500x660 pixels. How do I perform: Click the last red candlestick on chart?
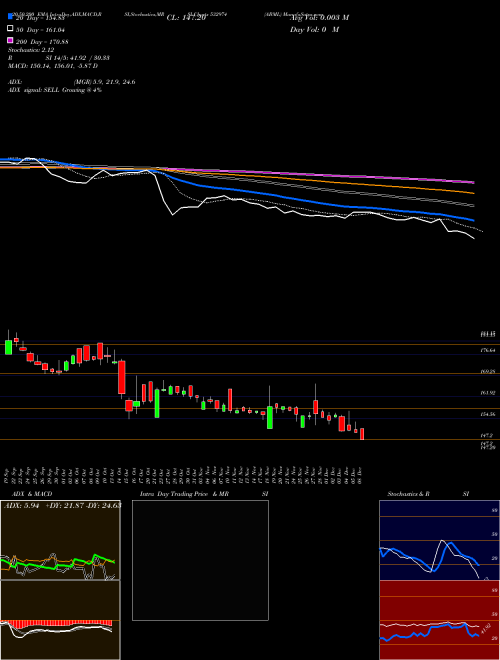pyautogui.click(x=362, y=434)
